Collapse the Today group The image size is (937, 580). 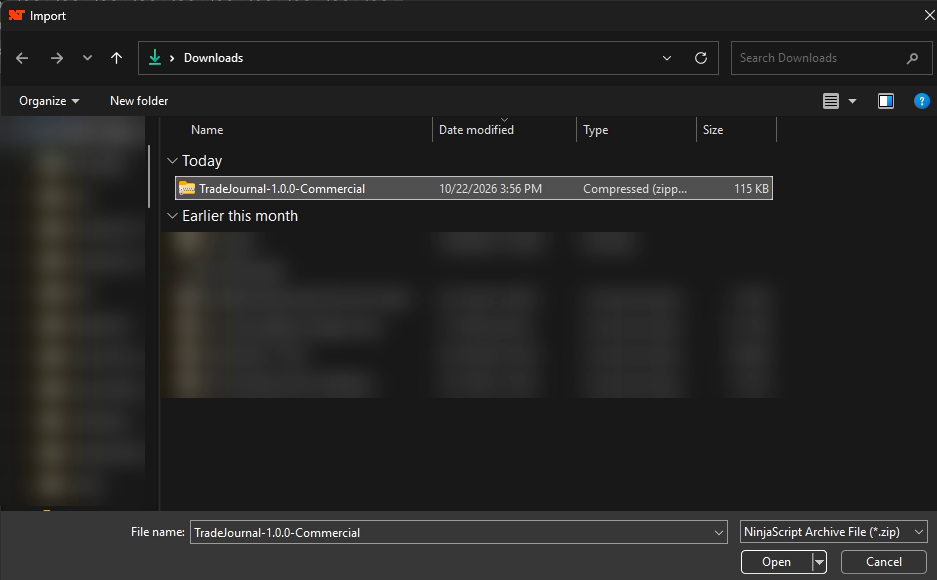point(172,161)
